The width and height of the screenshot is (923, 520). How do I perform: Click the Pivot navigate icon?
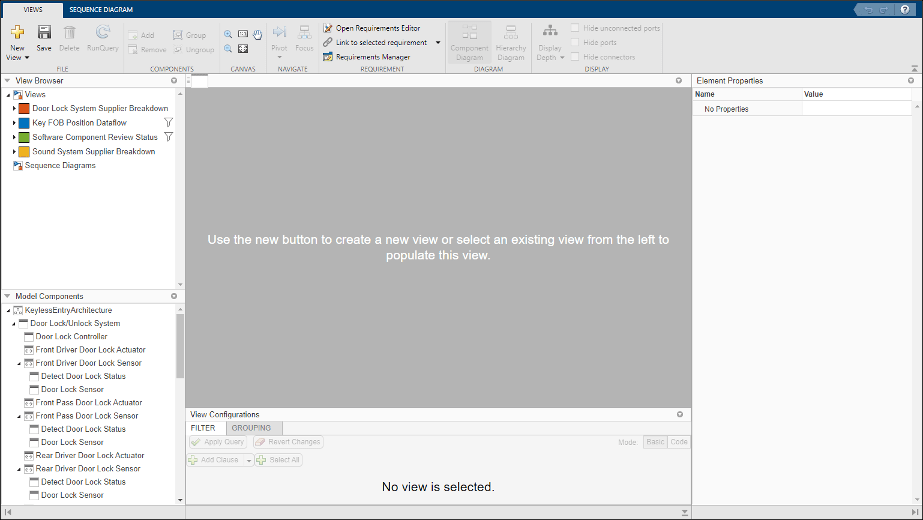click(280, 32)
